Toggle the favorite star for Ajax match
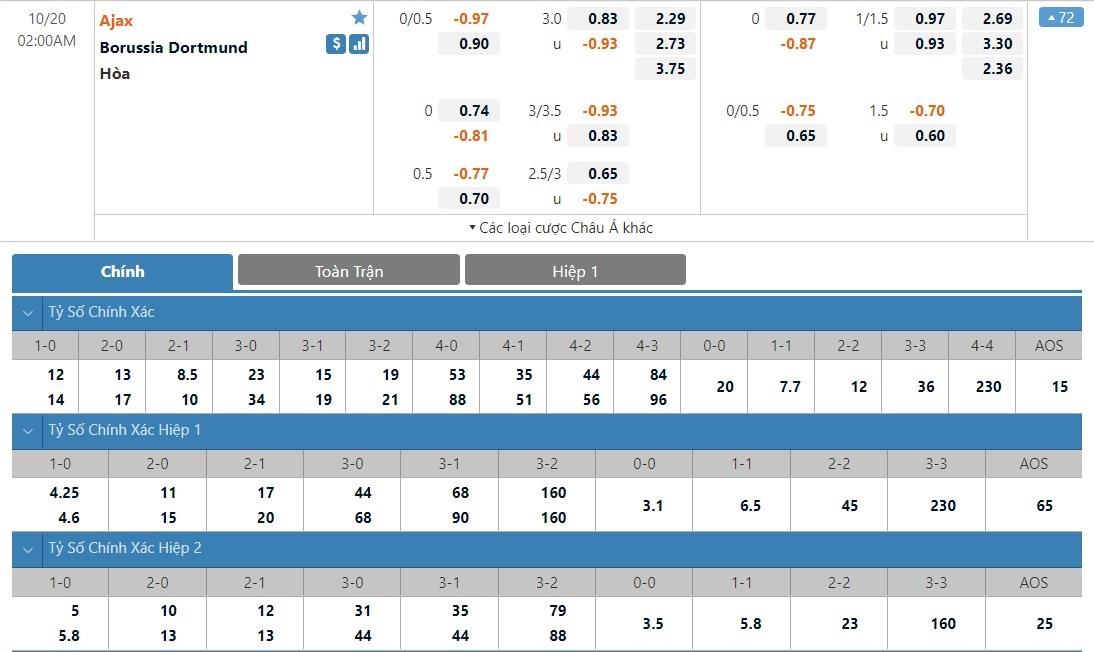 coord(359,18)
